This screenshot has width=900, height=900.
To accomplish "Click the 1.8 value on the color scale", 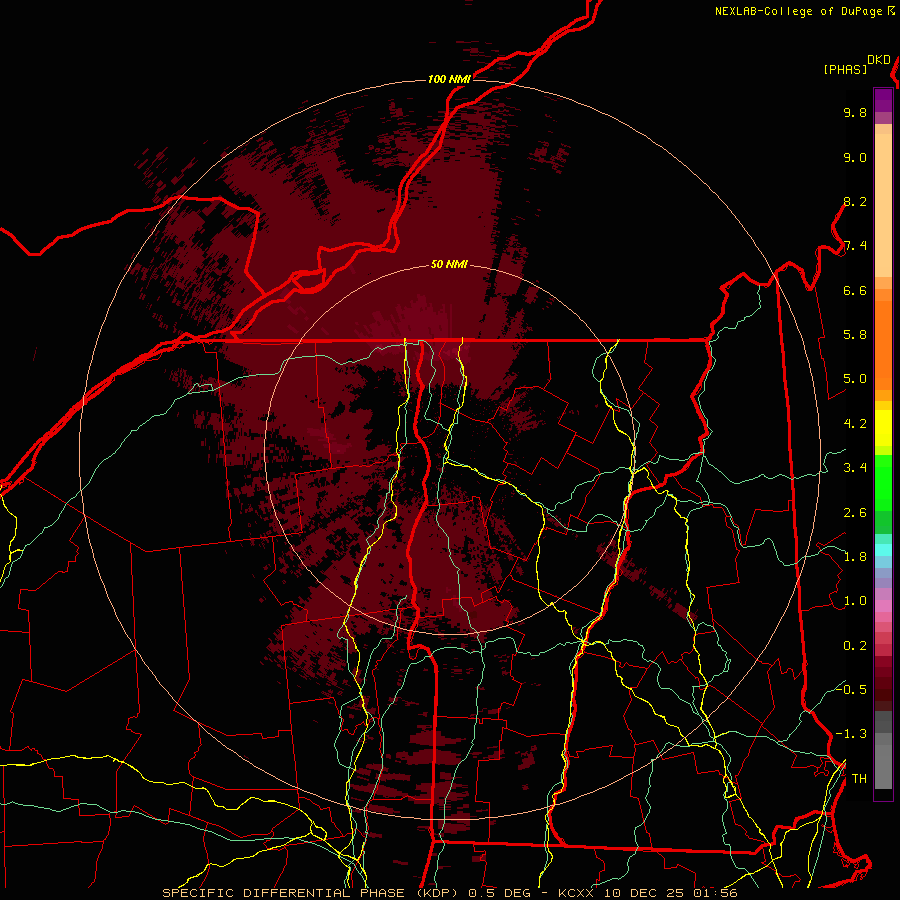I will 855,557.
